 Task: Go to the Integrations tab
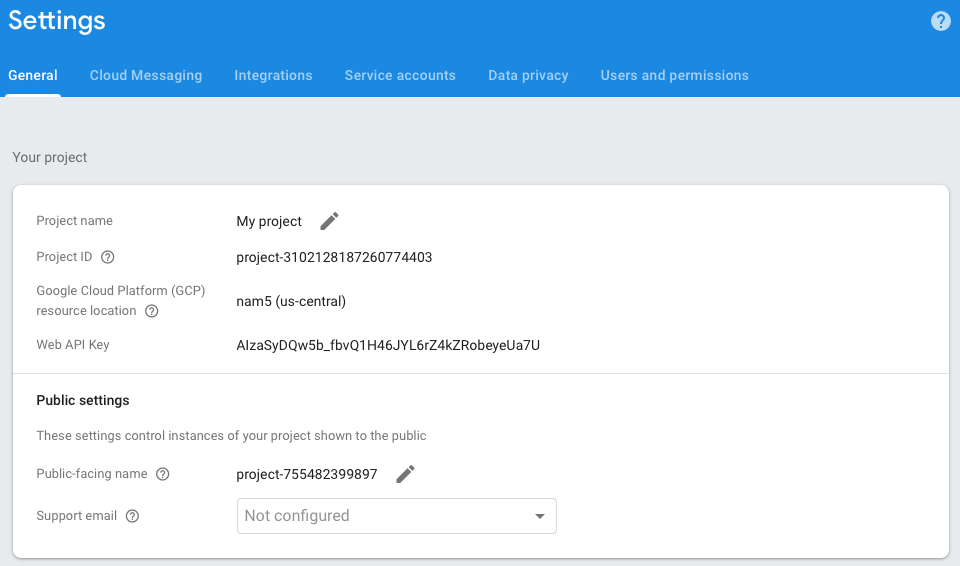click(x=273, y=75)
